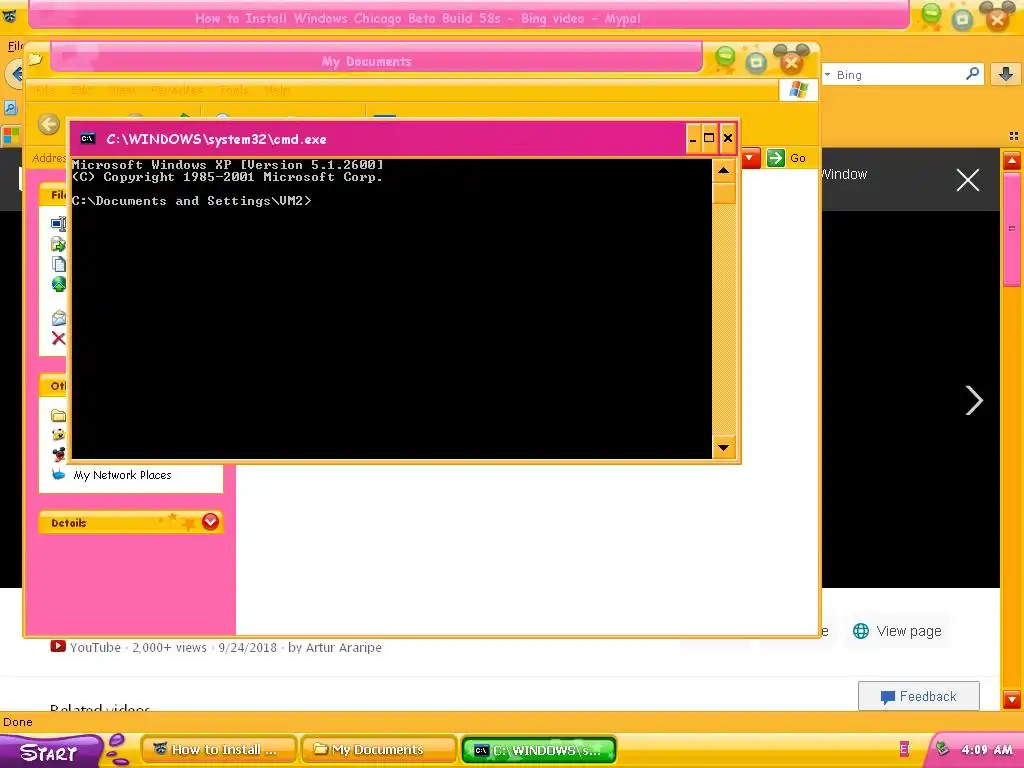Click the YouTube source label under video
Viewport: 1024px width, 768px height.
click(x=95, y=648)
